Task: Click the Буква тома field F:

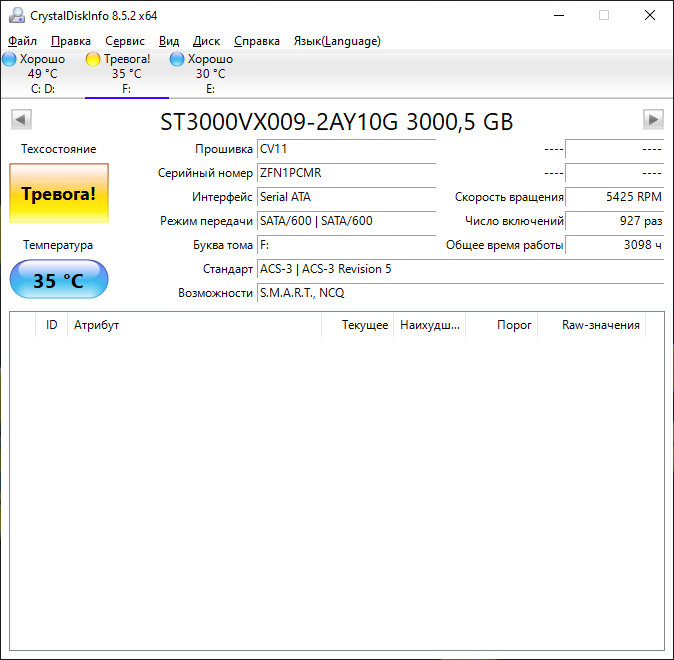Action: 346,246
